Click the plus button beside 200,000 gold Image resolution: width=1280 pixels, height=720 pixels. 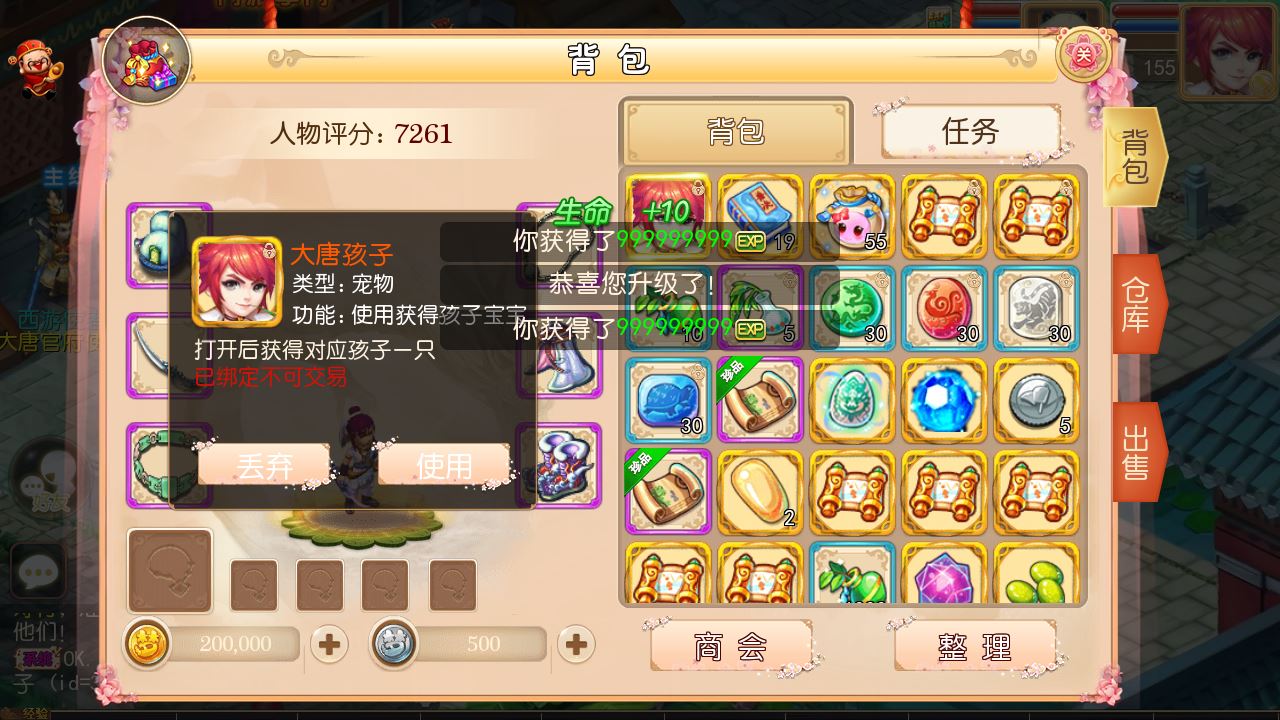[329, 645]
